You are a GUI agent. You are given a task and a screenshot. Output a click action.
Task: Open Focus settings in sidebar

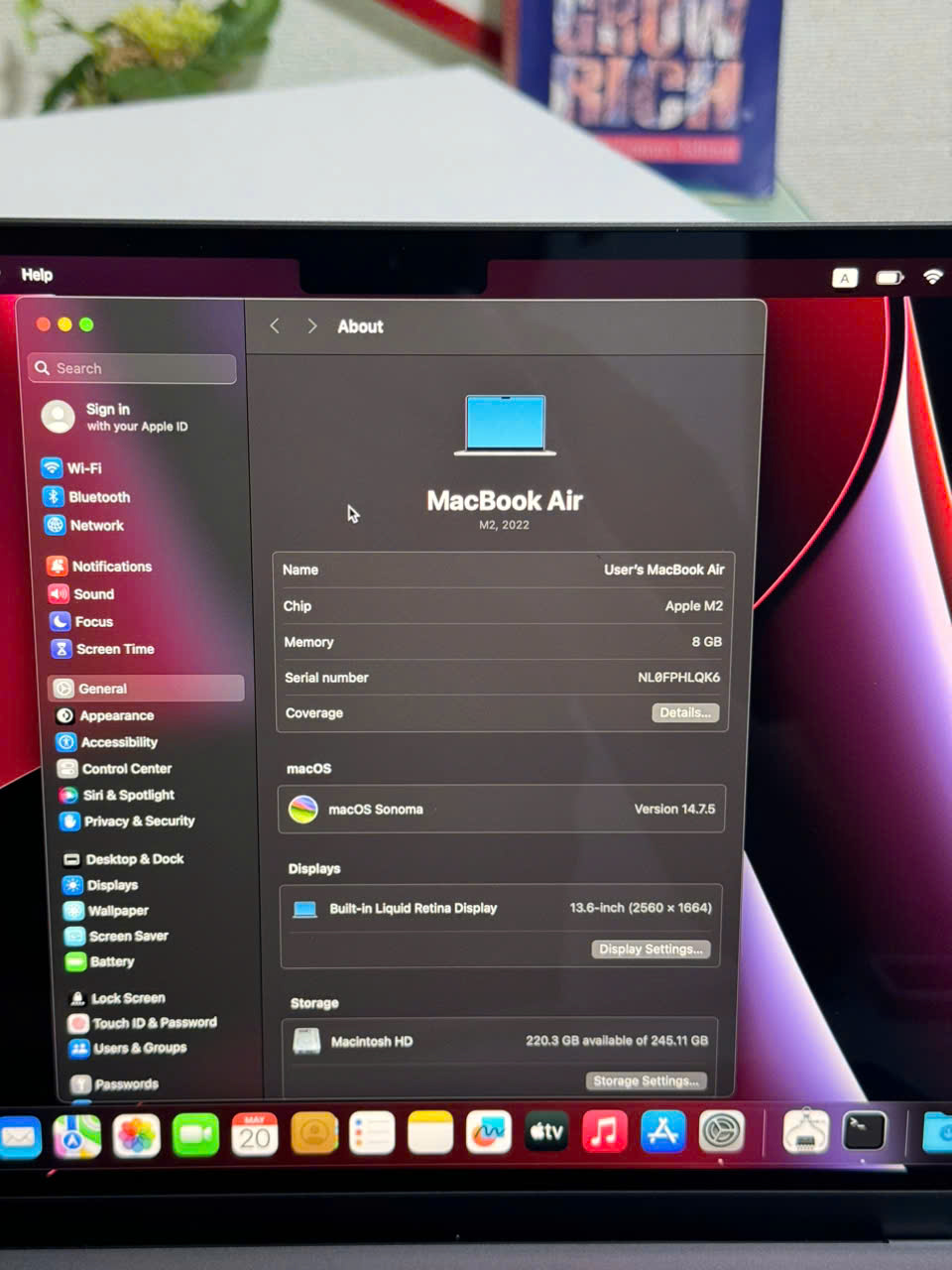point(81,621)
